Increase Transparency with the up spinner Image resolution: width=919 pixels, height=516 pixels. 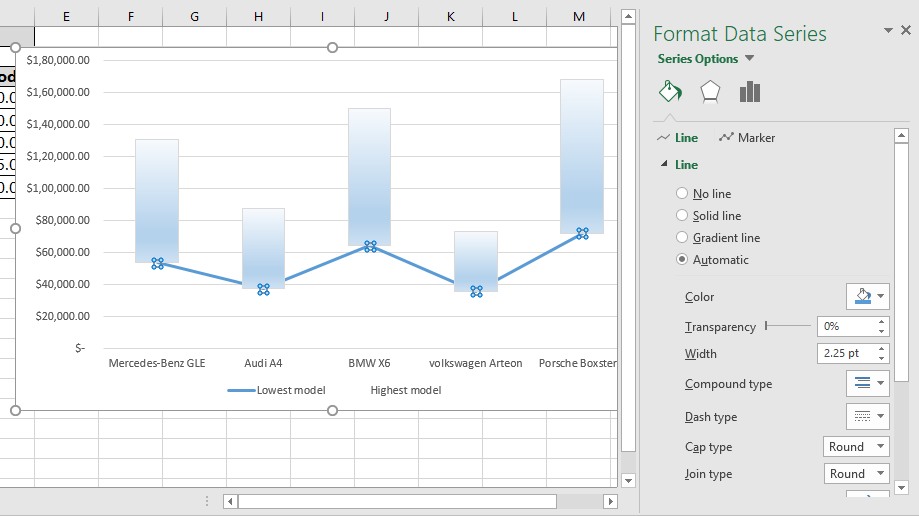point(881,322)
